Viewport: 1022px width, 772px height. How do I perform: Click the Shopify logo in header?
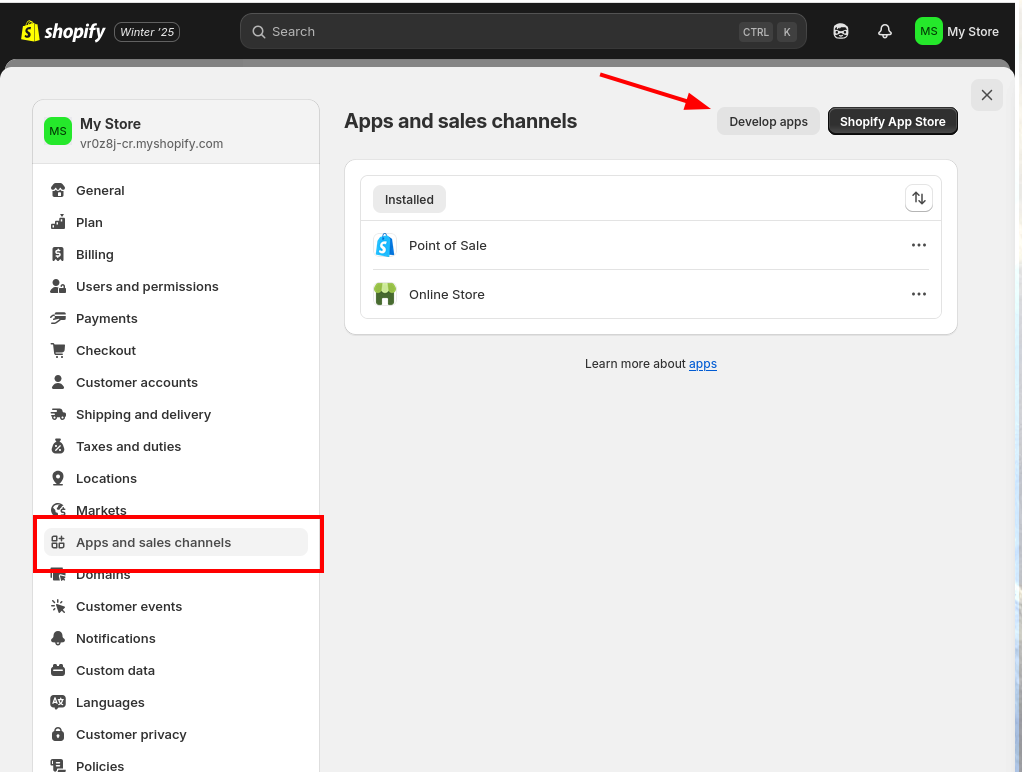tap(63, 31)
